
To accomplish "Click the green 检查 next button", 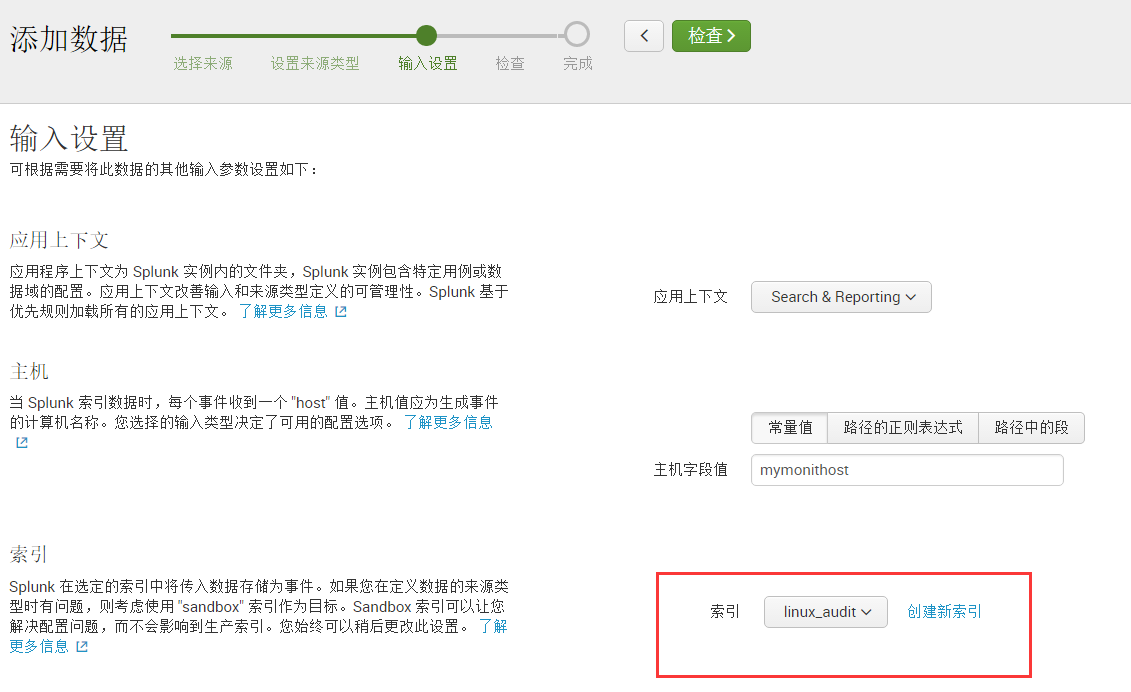I will point(711,36).
